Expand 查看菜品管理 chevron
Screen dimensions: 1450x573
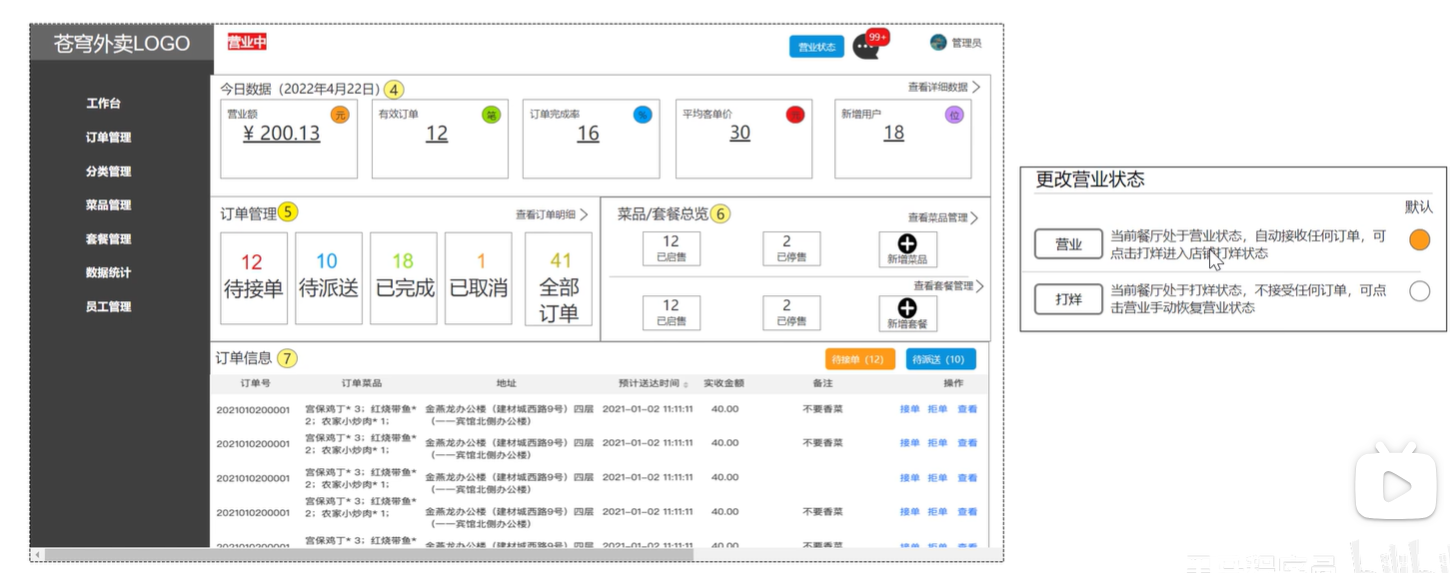974,218
